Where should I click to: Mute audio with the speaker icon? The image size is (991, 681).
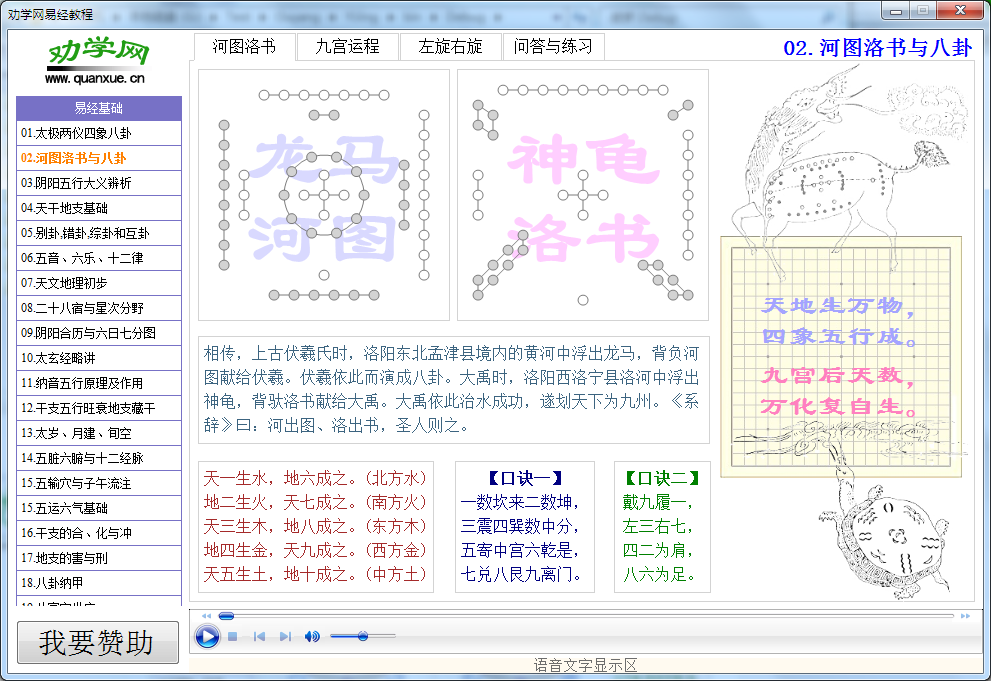312,635
